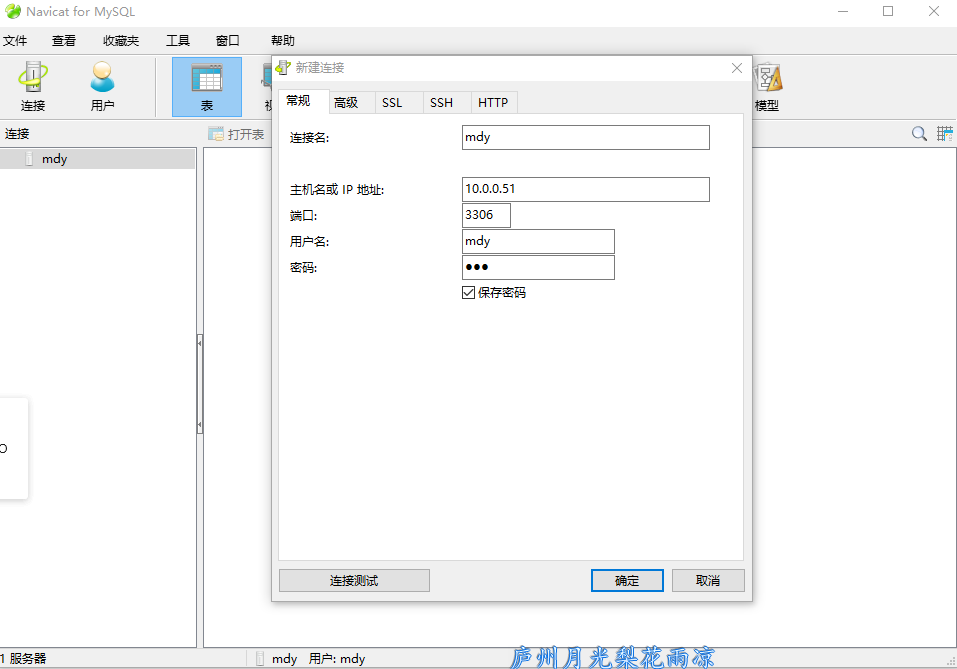
Task: Click the 主机名或 IP 地址 field
Action: [586, 189]
